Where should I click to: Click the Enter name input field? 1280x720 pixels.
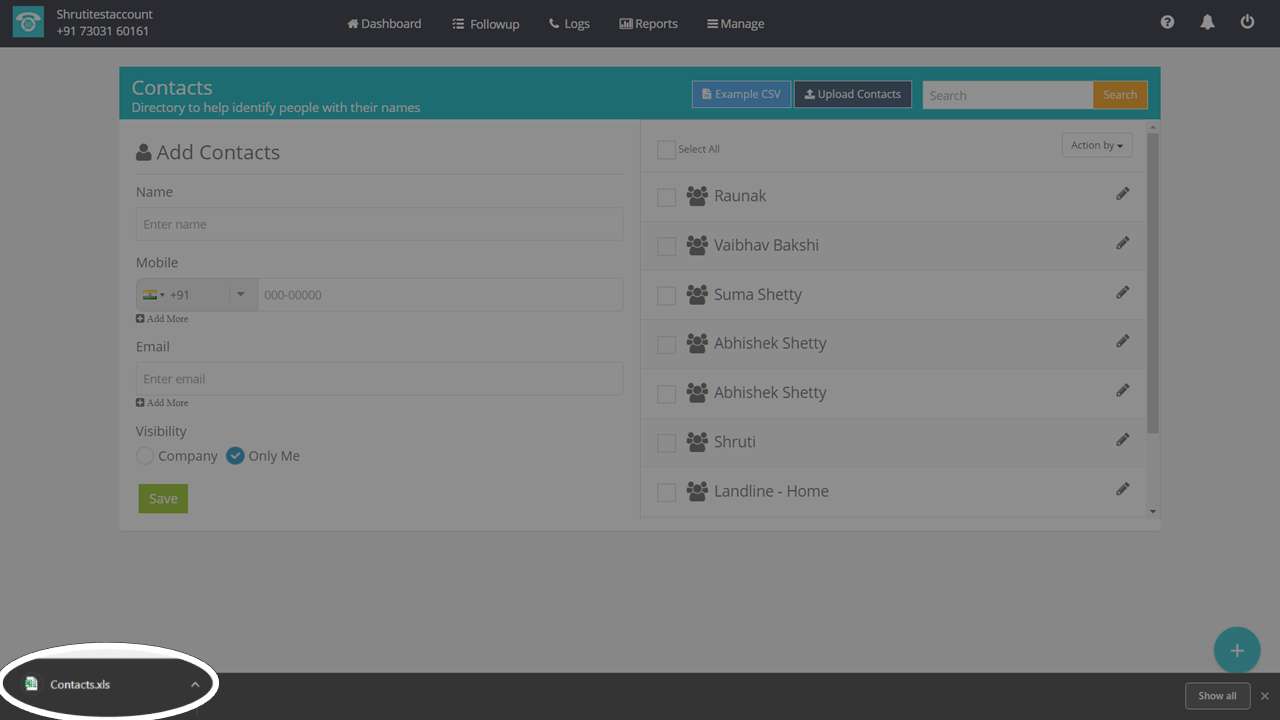pyautogui.click(x=379, y=224)
